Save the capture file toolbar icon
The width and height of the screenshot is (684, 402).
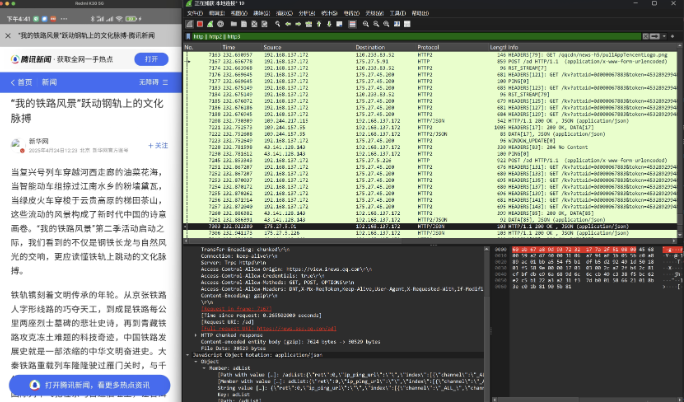tap(244, 24)
